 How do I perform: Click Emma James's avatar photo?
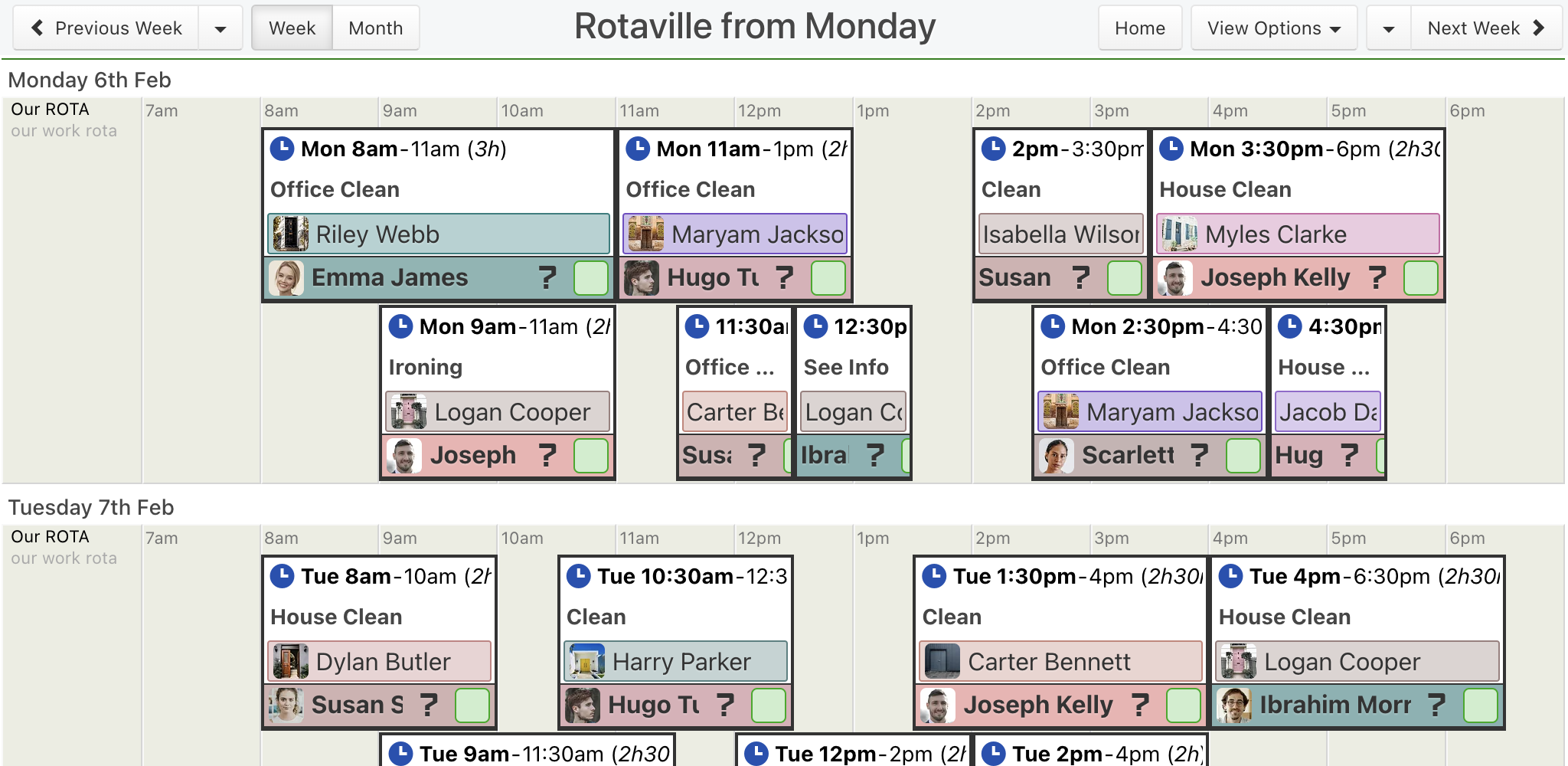click(x=286, y=278)
